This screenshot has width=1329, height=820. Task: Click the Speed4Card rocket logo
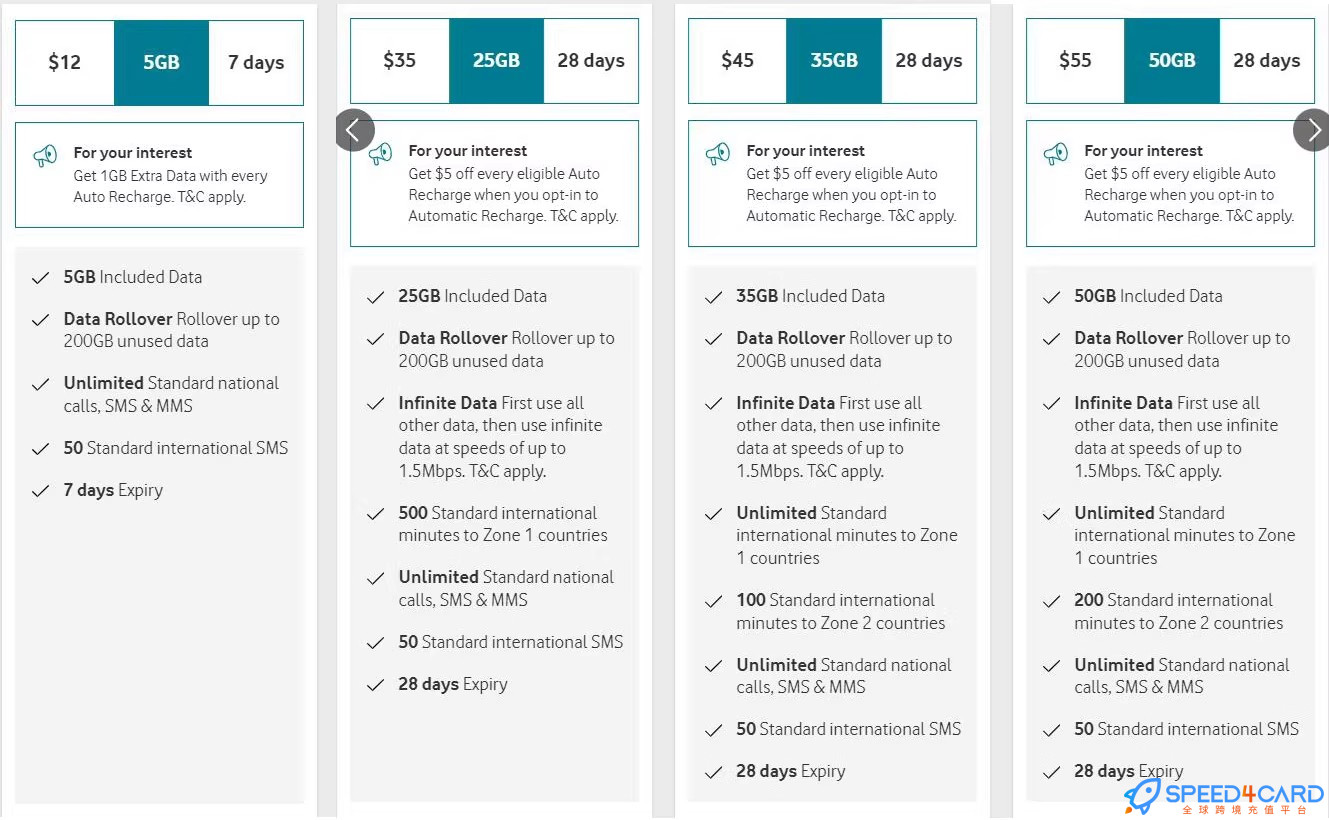[x=1143, y=796]
